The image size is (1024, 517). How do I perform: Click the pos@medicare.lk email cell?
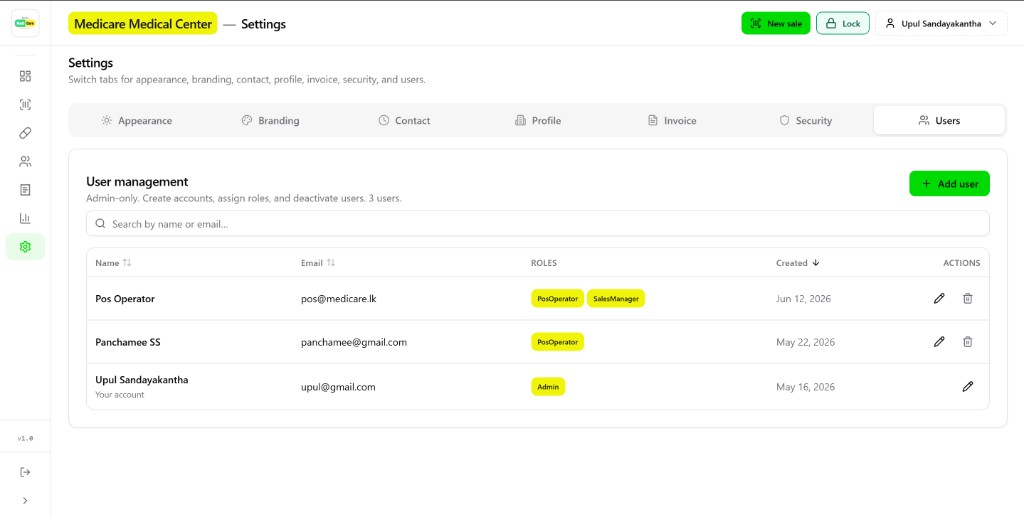click(x=339, y=299)
